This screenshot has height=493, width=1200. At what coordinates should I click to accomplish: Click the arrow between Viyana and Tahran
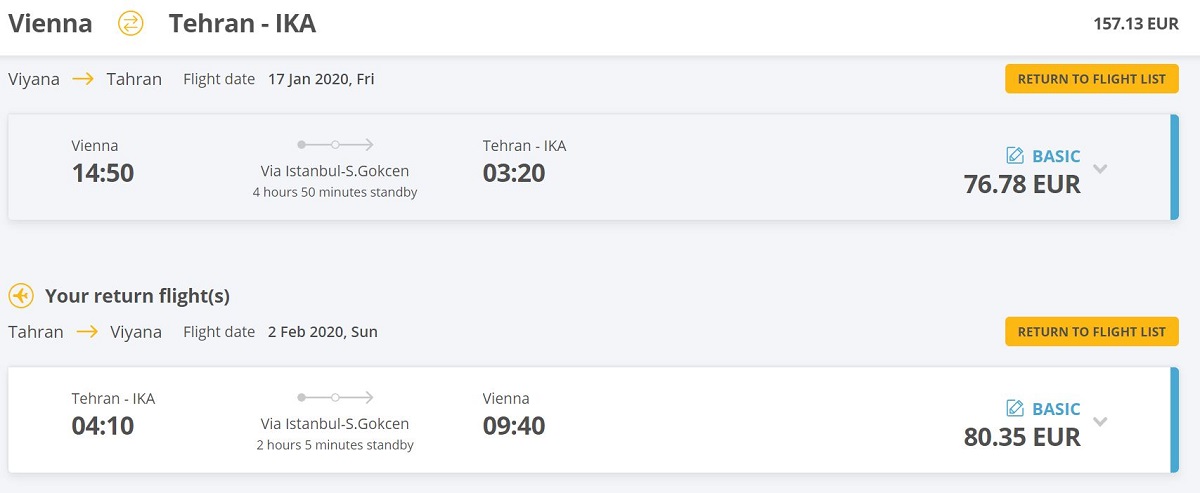[84, 79]
